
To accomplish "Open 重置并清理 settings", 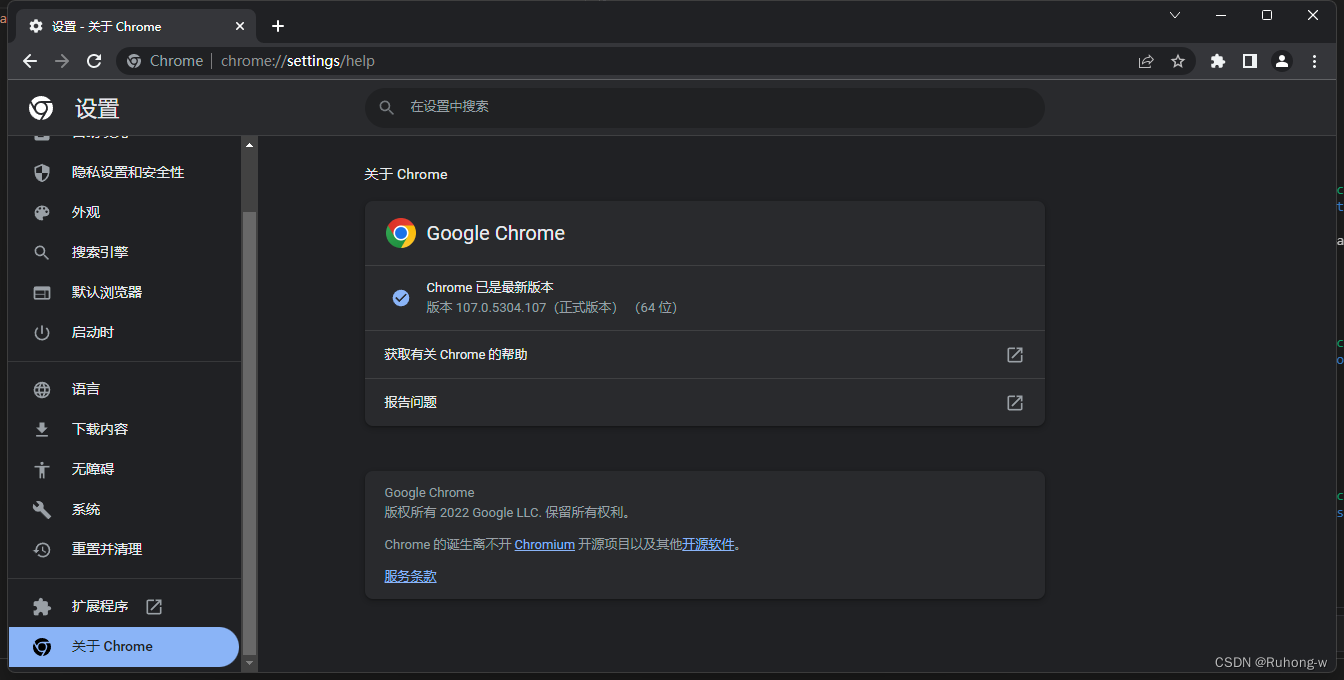I will click(x=124, y=549).
